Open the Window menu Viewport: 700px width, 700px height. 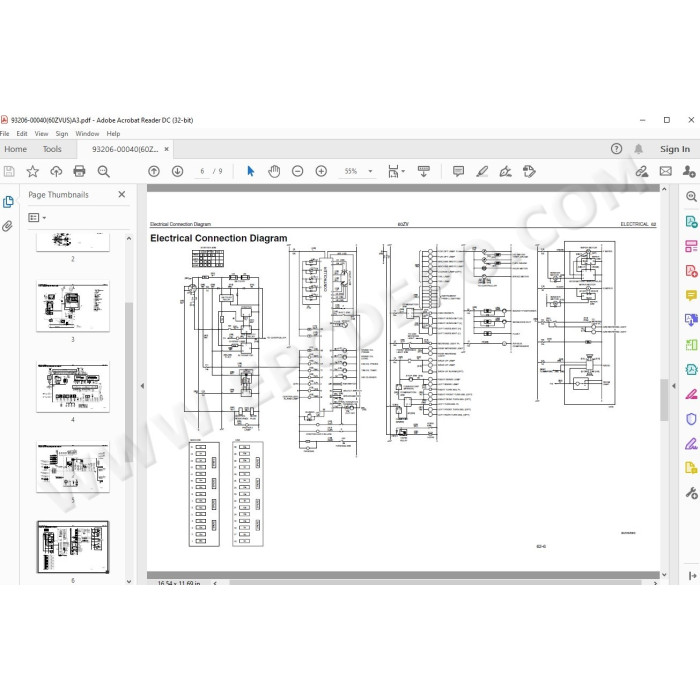pyautogui.click(x=87, y=133)
